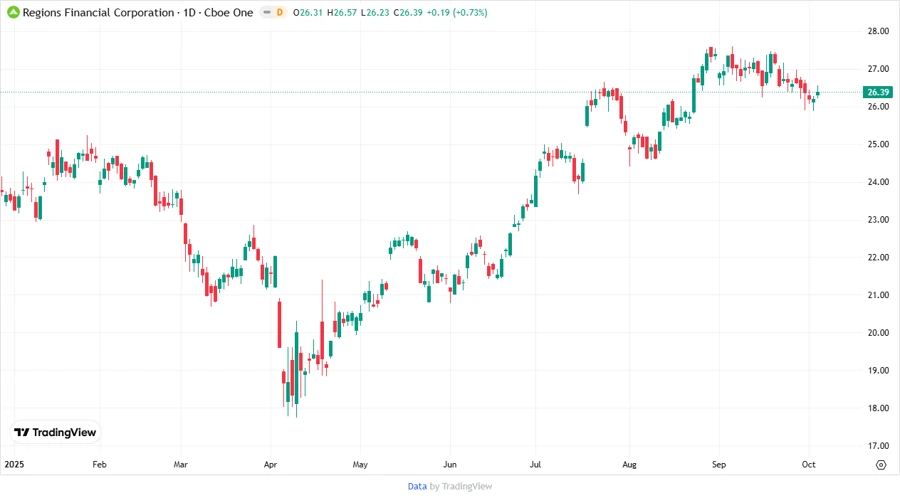Click the 26.39 current price label
Viewport: 900px width, 498px height.
878,92
